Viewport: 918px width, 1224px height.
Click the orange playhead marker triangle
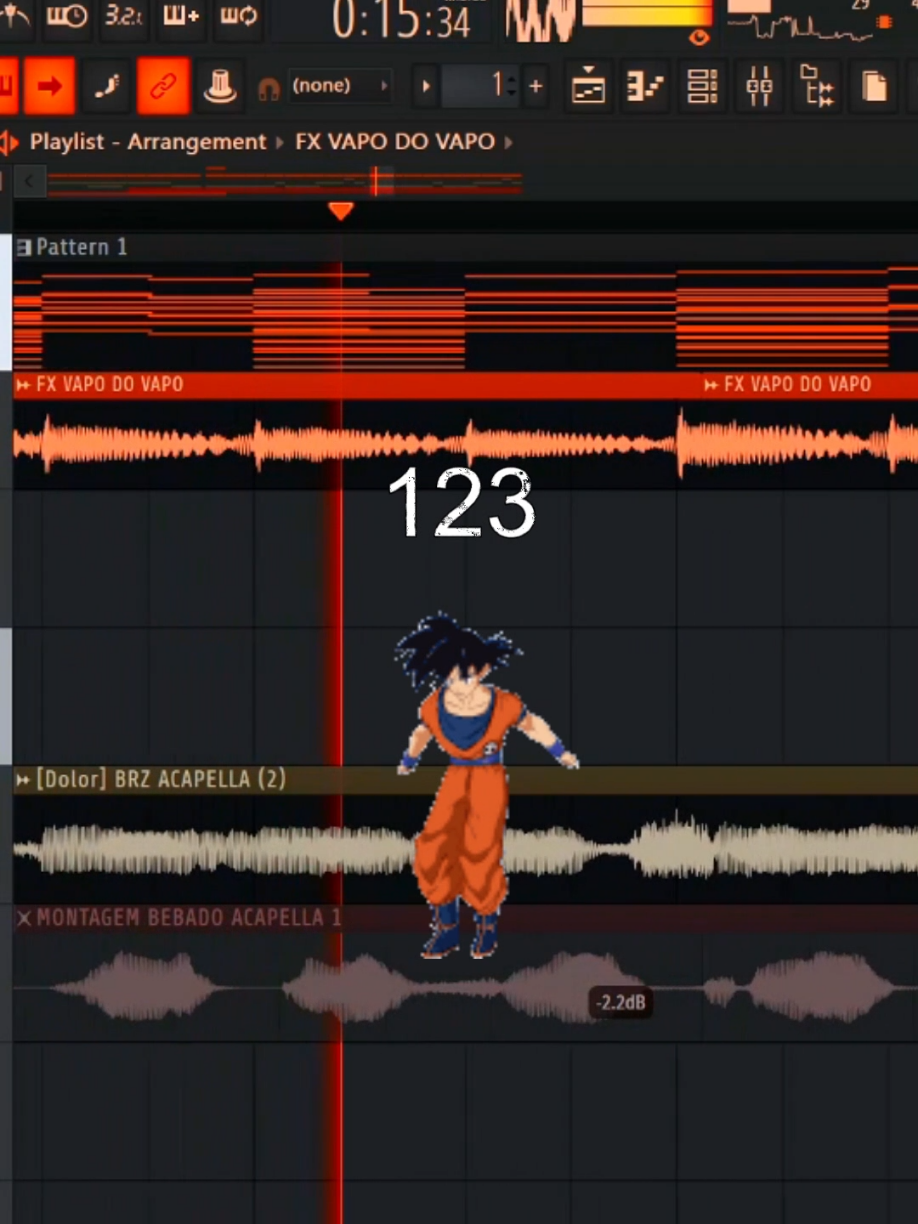tap(341, 211)
